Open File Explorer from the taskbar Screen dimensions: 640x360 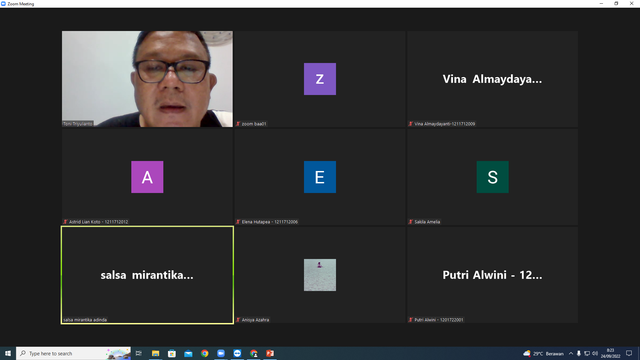coord(156,353)
